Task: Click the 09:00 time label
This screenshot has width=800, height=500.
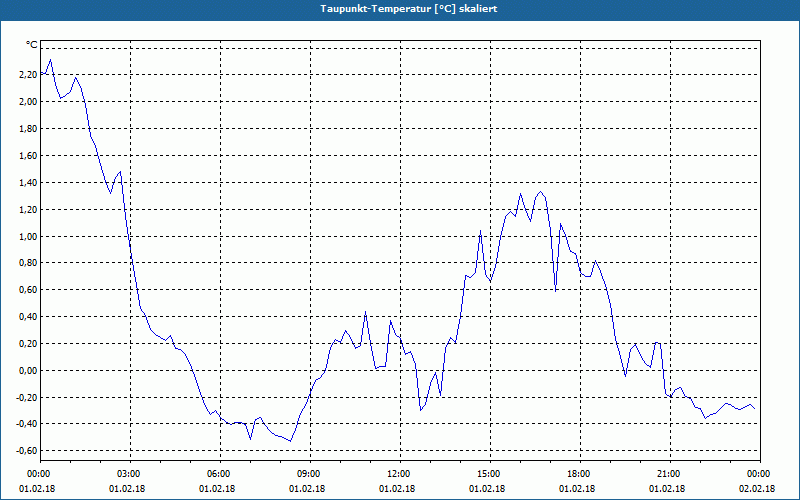Action: click(310, 474)
